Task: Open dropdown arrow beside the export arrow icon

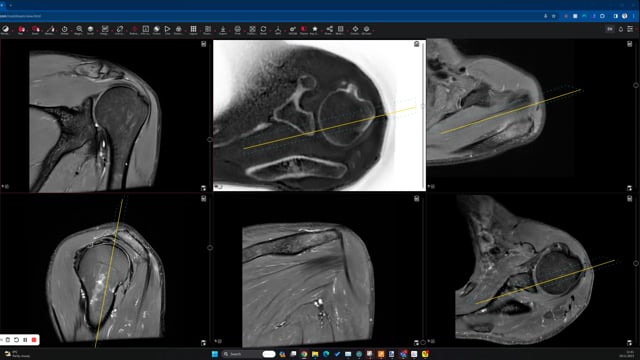Action: coord(230,30)
